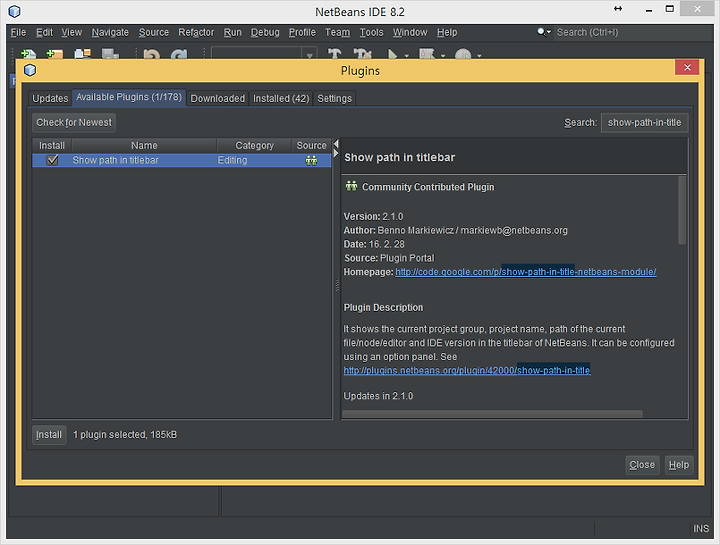
Task: Click the Run Project play icon
Action: point(393,55)
